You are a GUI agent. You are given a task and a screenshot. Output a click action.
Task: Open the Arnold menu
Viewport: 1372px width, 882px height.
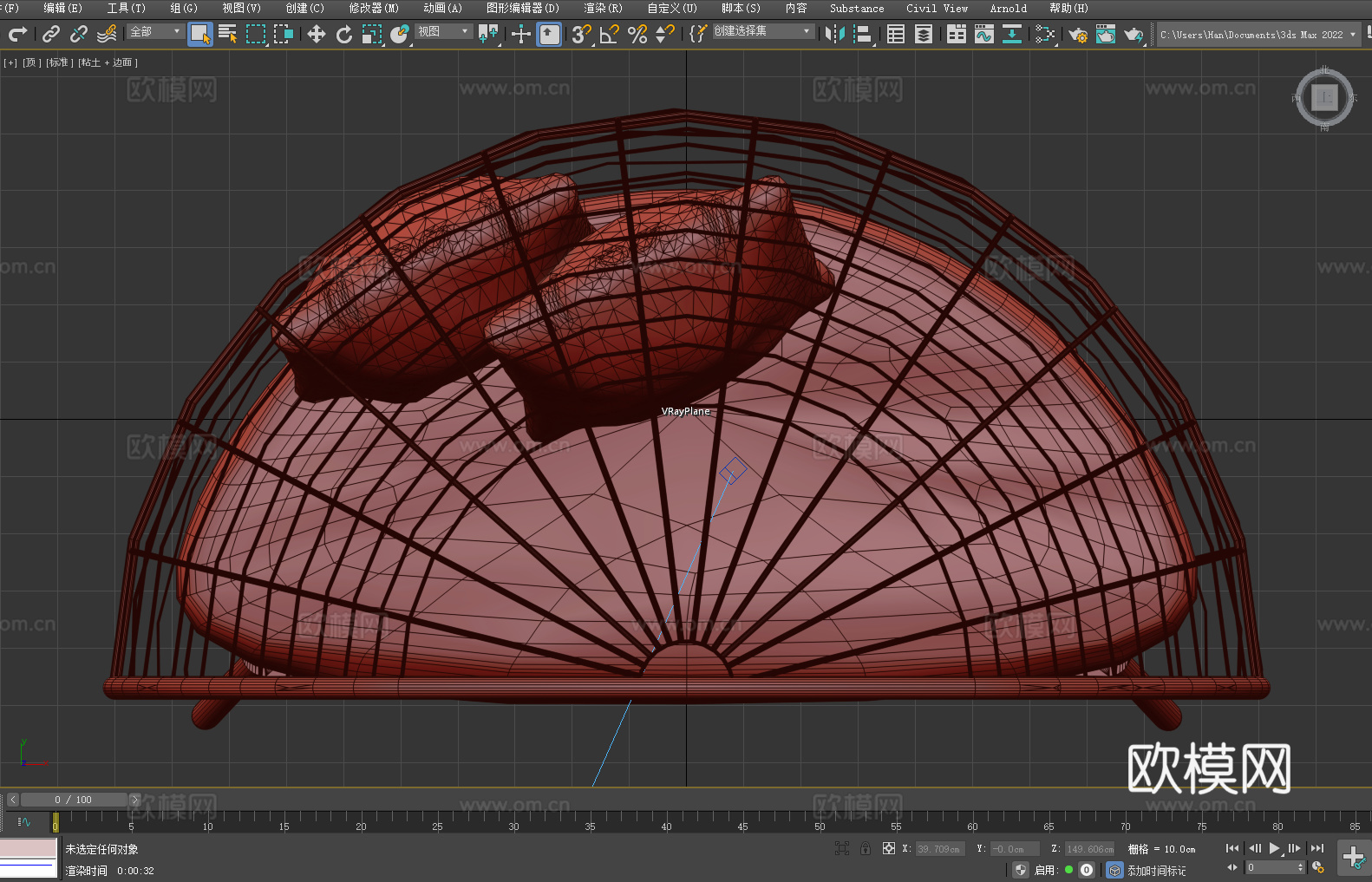(x=1008, y=8)
